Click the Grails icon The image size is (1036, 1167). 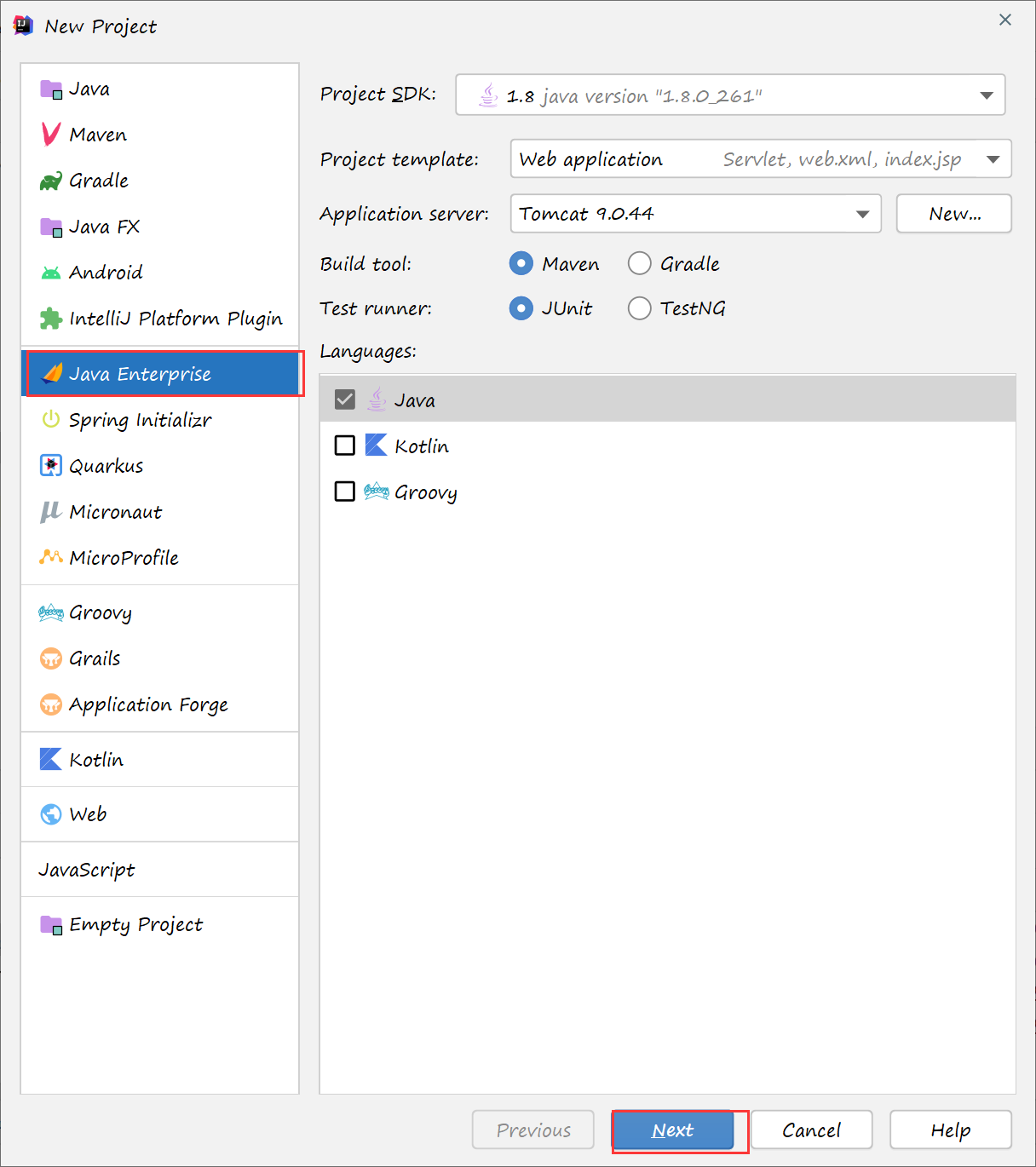51,658
